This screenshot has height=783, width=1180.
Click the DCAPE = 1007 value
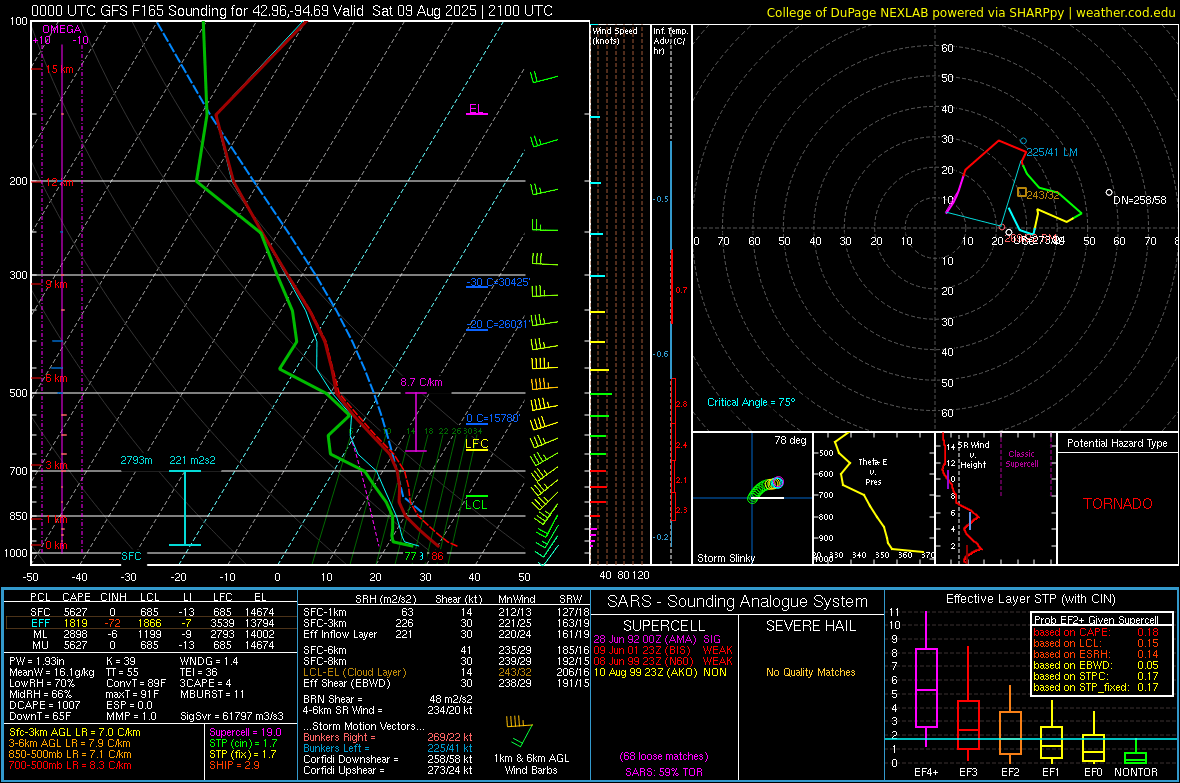tap(44, 705)
